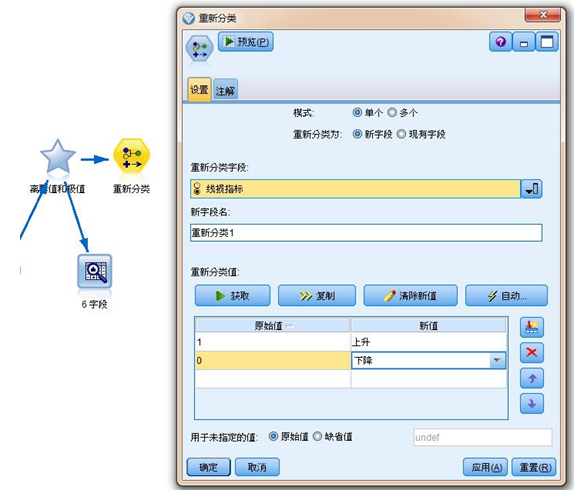The image size is (574, 492).
Task: Click the yellow 重新分类 reclassify node
Action: pos(131,157)
